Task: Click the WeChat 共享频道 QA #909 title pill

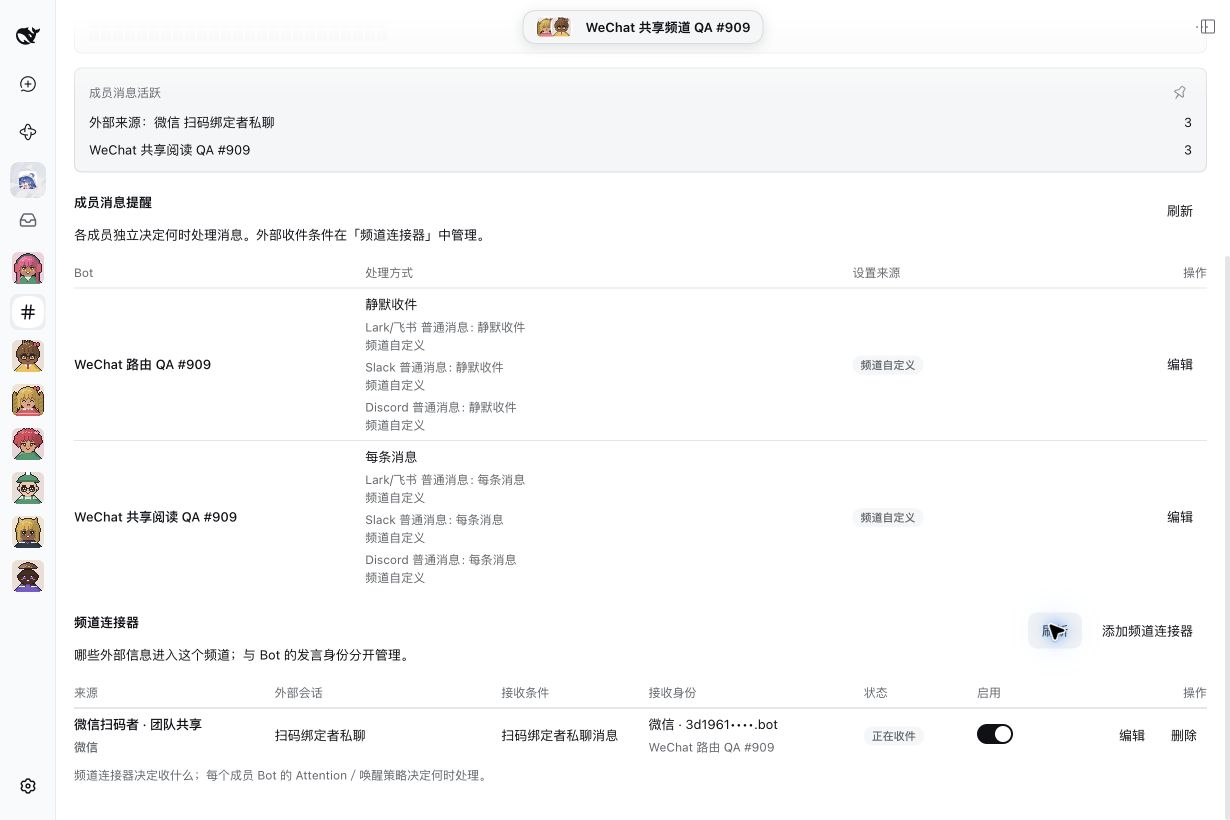Action: pyautogui.click(x=643, y=27)
